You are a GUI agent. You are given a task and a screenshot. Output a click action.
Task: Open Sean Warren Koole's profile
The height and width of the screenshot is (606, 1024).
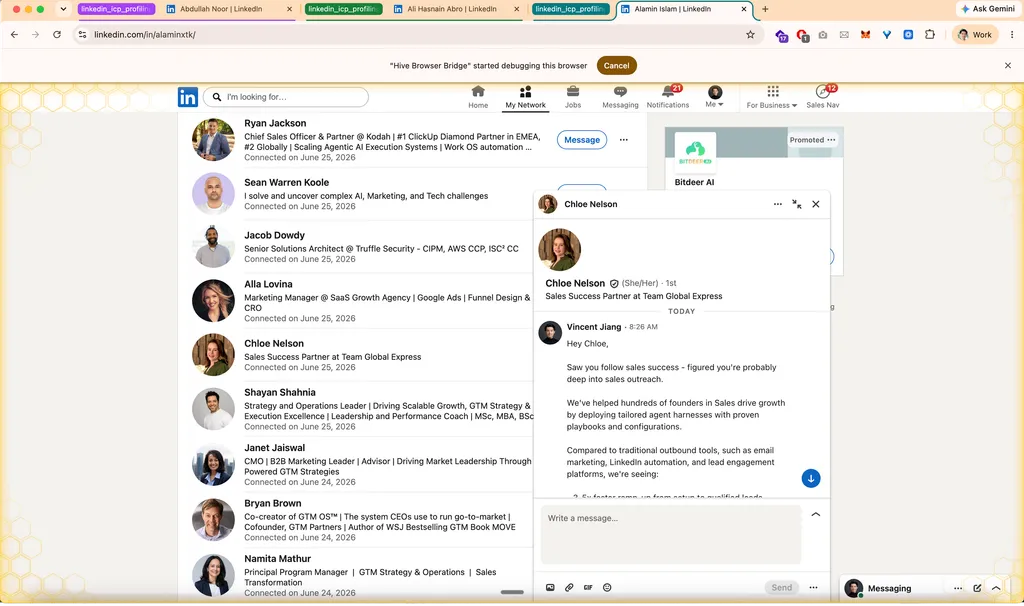pyautogui.click(x=286, y=183)
